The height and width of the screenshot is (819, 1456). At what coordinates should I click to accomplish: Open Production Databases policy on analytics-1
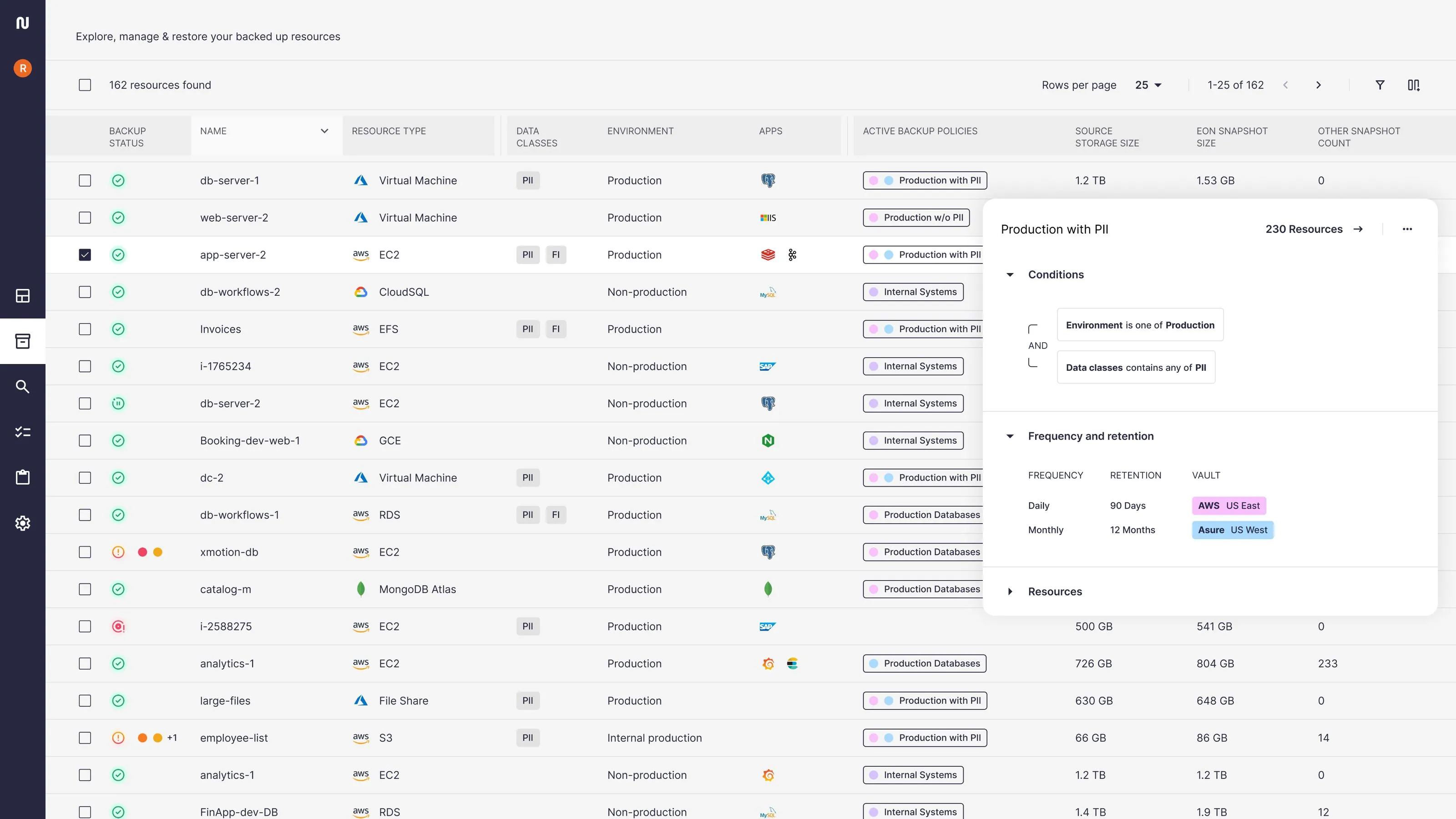tap(924, 663)
